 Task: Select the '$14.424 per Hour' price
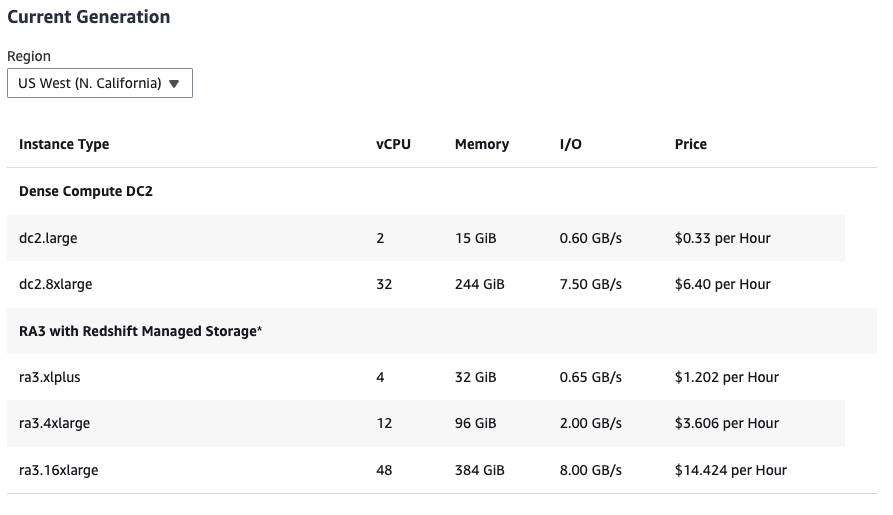731,470
